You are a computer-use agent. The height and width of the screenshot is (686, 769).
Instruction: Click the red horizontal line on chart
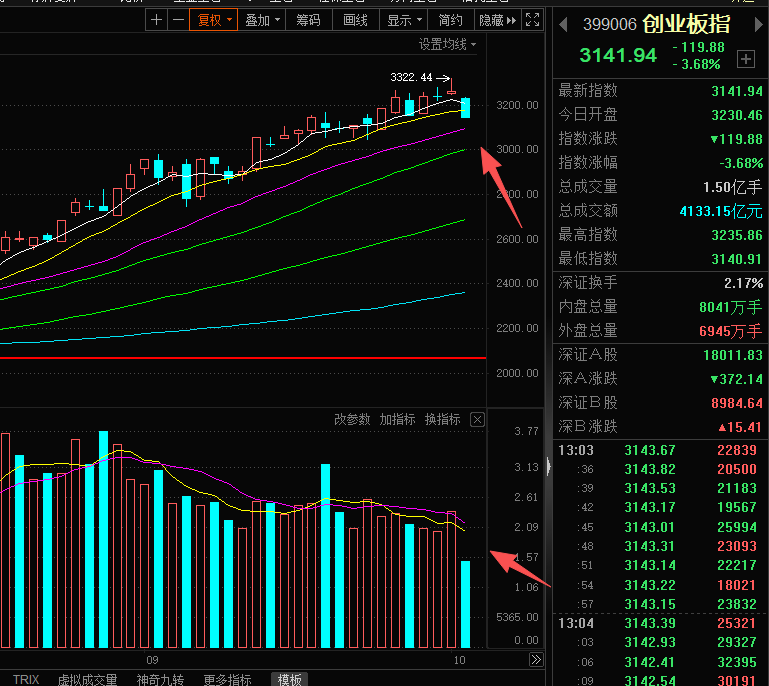(x=243, y=358)
